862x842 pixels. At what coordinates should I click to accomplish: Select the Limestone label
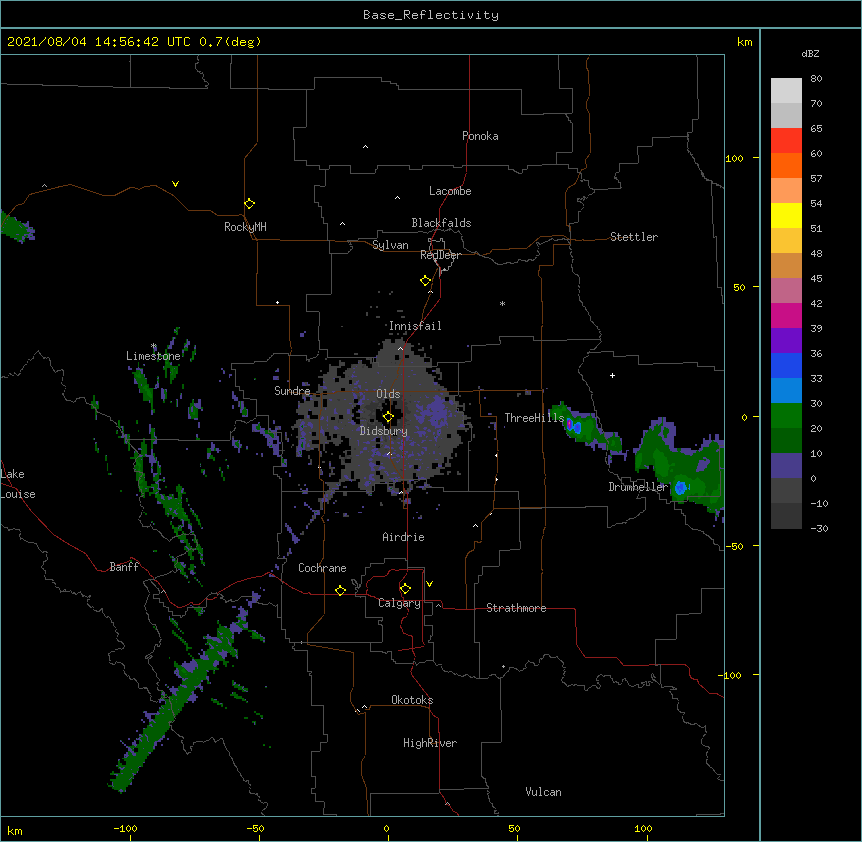click(x=153, y=356)
